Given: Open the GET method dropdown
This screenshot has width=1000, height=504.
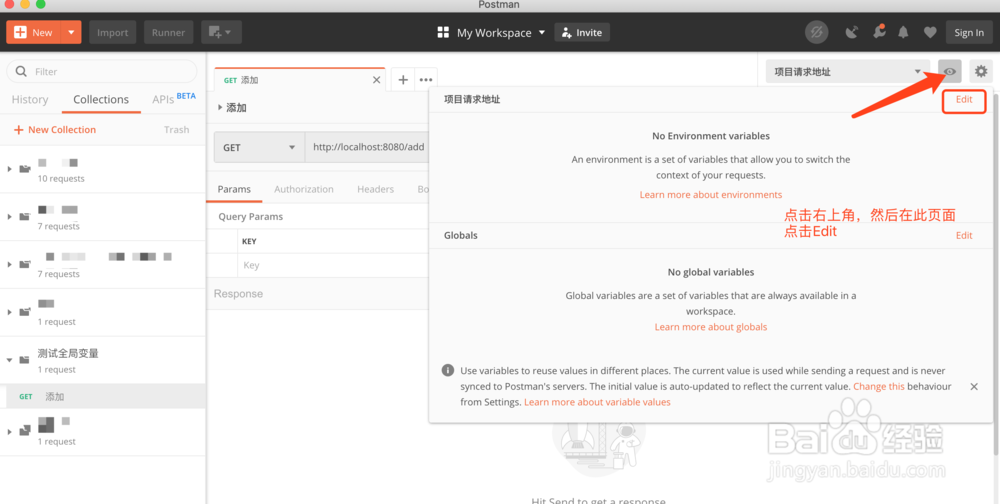Looking at the screenshot, I should pyautogui.click(x=259, y=147).
